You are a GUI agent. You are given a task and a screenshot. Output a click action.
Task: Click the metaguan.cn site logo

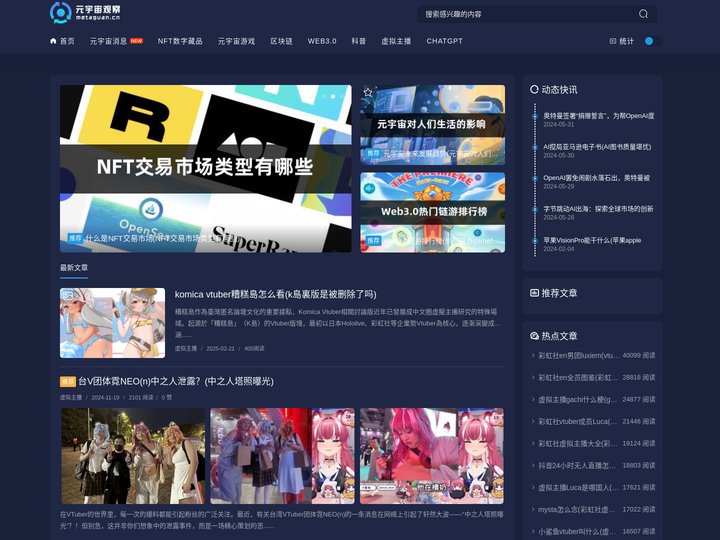coord(85,12)
